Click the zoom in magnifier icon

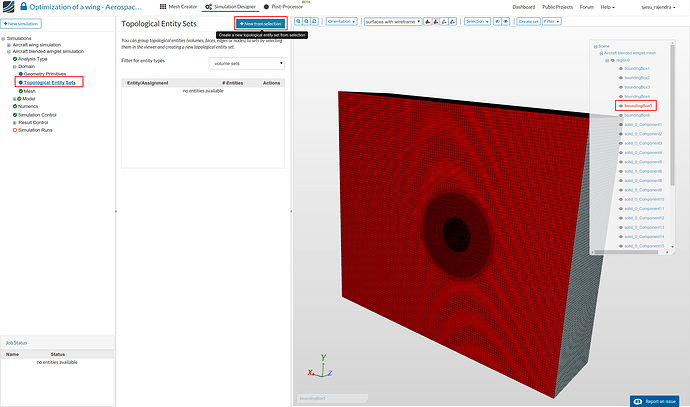pyautogui.click(x=297, y=20)
